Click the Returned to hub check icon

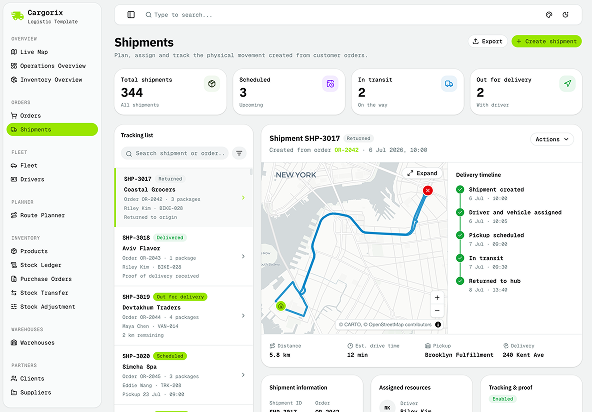[460, 281]
